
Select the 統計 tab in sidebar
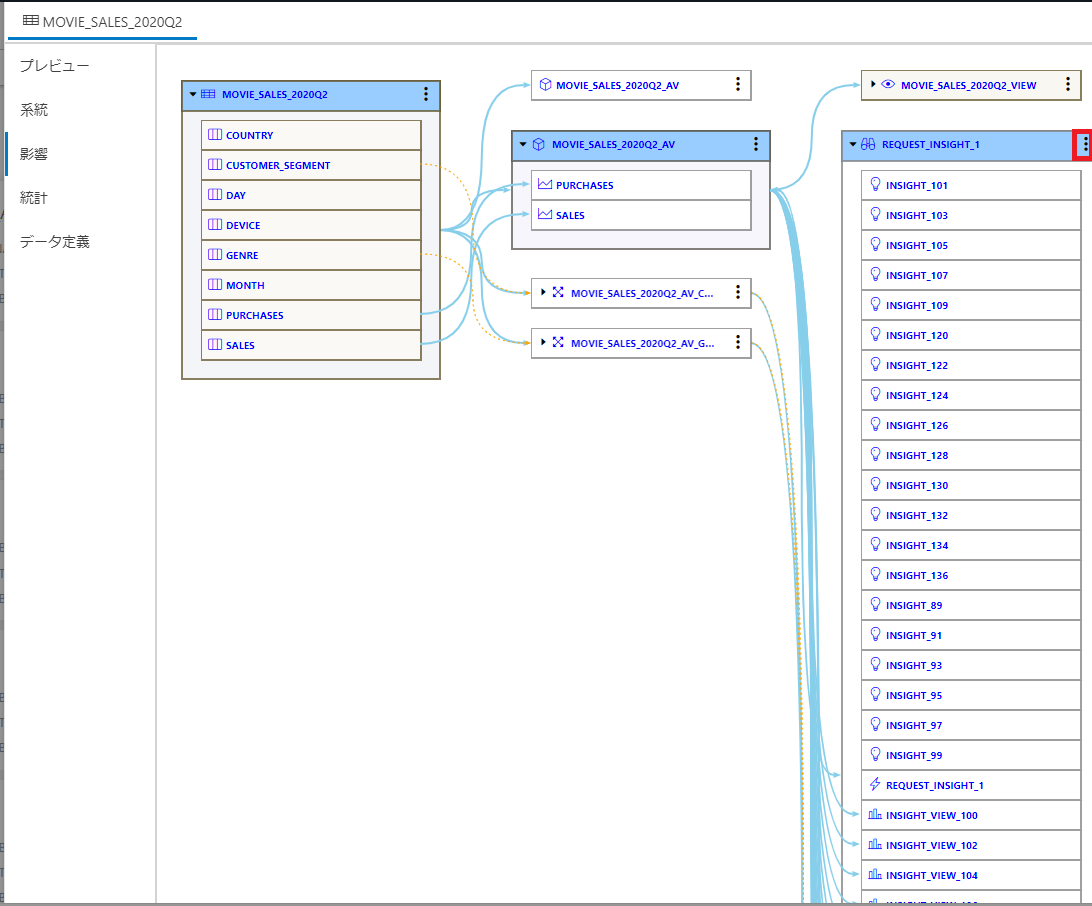click(x=34, y=198)
